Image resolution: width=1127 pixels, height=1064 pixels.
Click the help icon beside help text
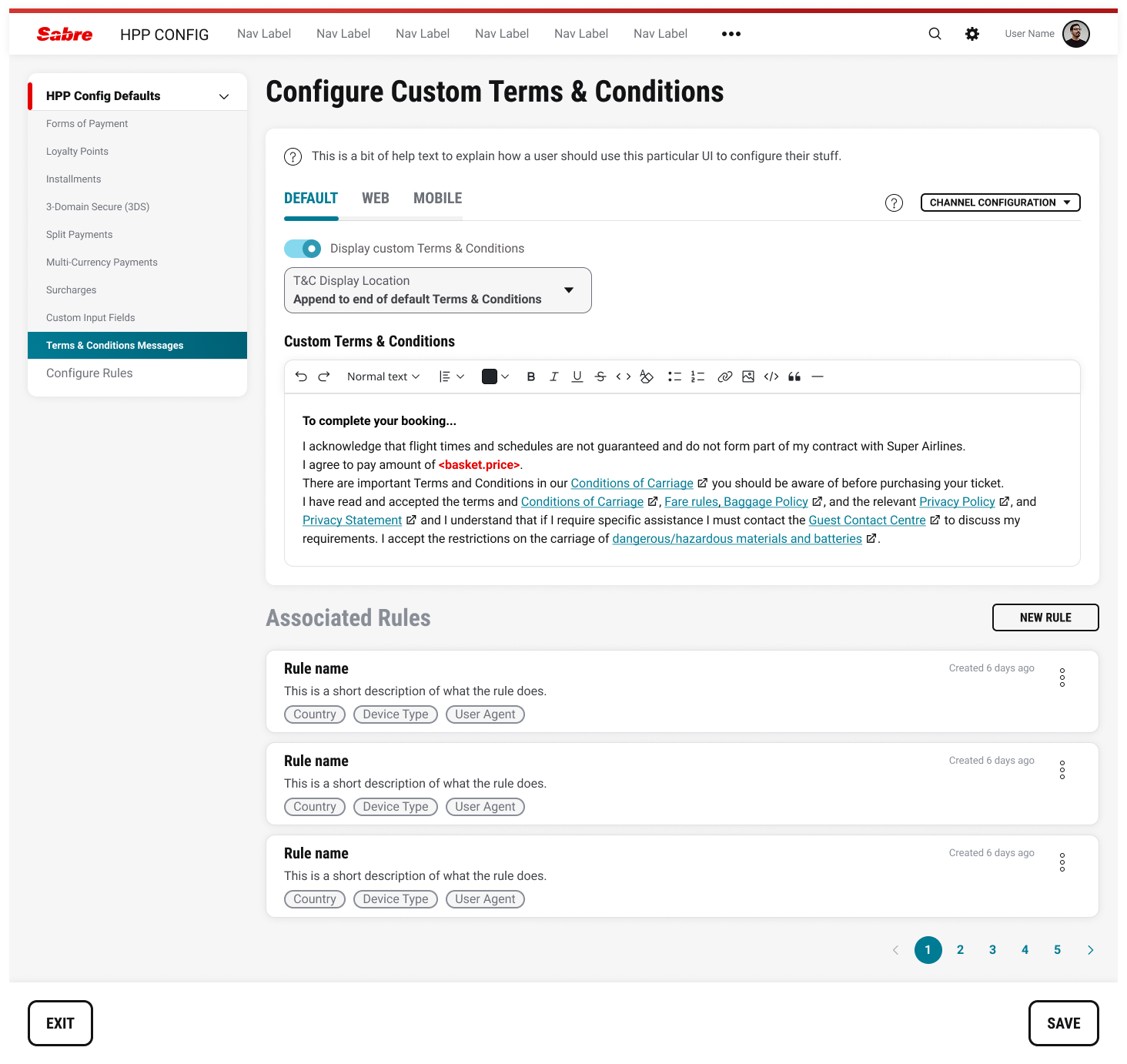click(293, 156)
